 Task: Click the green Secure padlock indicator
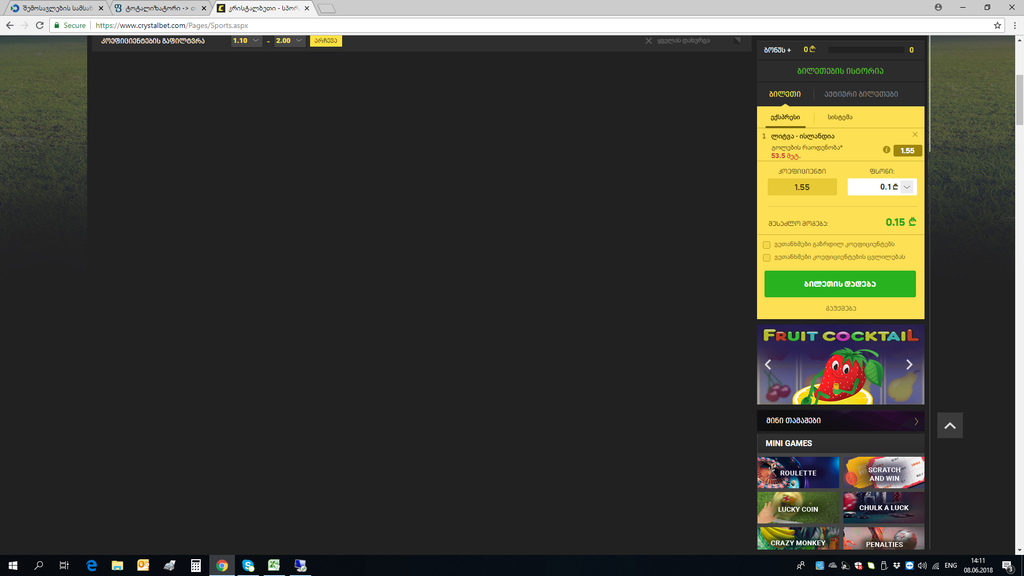coord(70,25)
